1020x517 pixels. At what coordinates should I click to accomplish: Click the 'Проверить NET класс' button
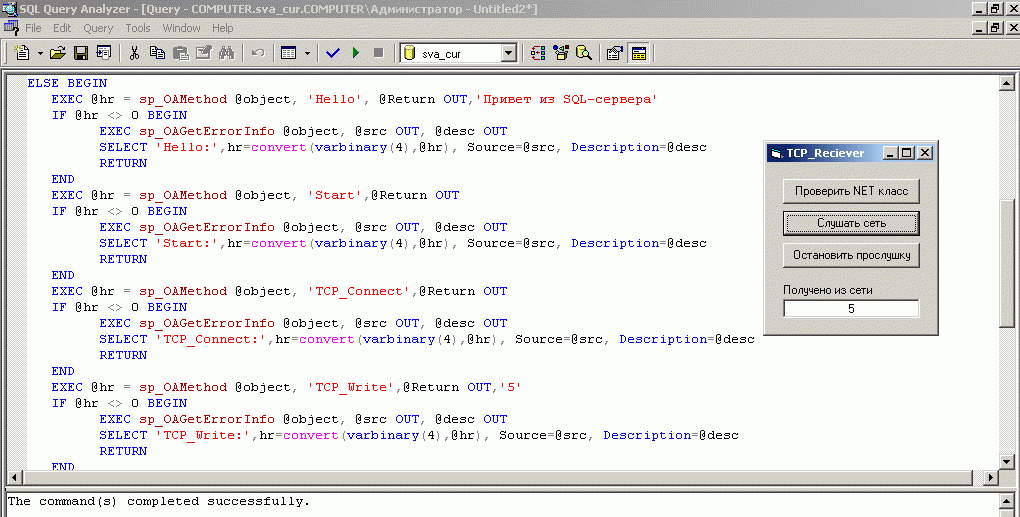tap(851, 191)
